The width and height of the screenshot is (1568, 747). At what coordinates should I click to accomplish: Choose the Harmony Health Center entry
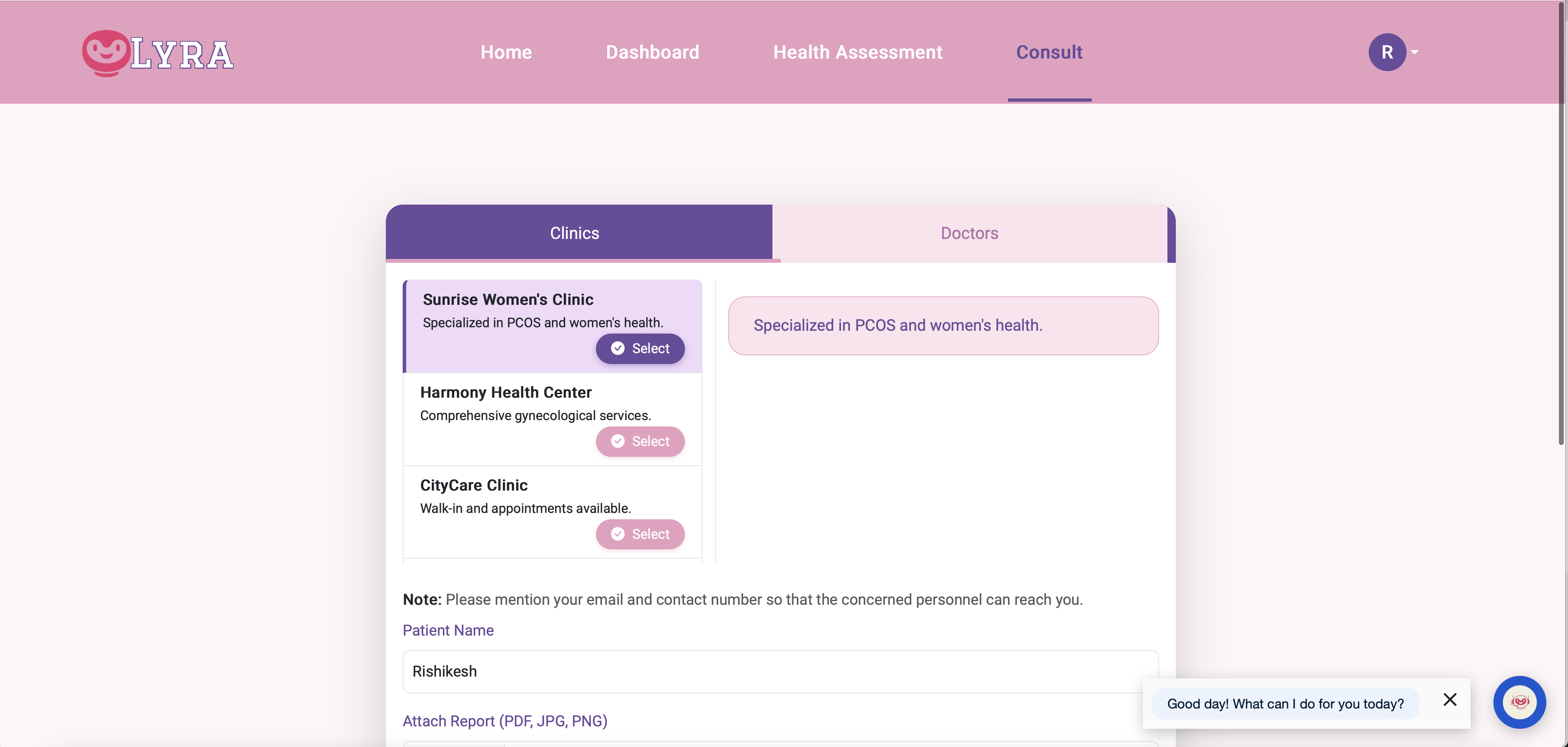coord(505,393)
